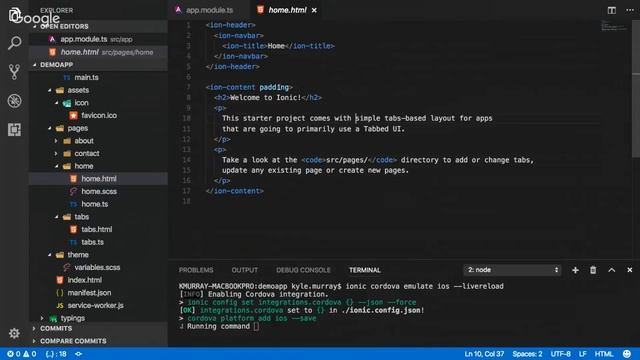Select the home.html editor tab

287,10
